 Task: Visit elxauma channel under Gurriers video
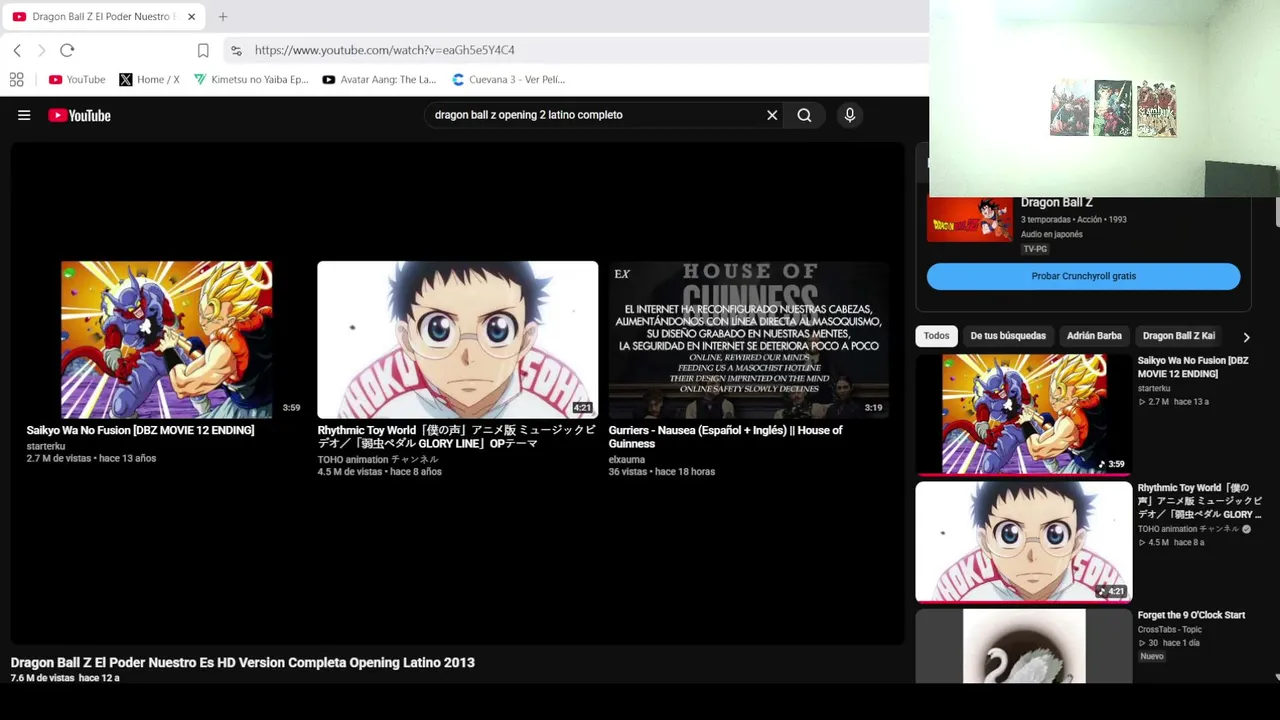[627, 460]
